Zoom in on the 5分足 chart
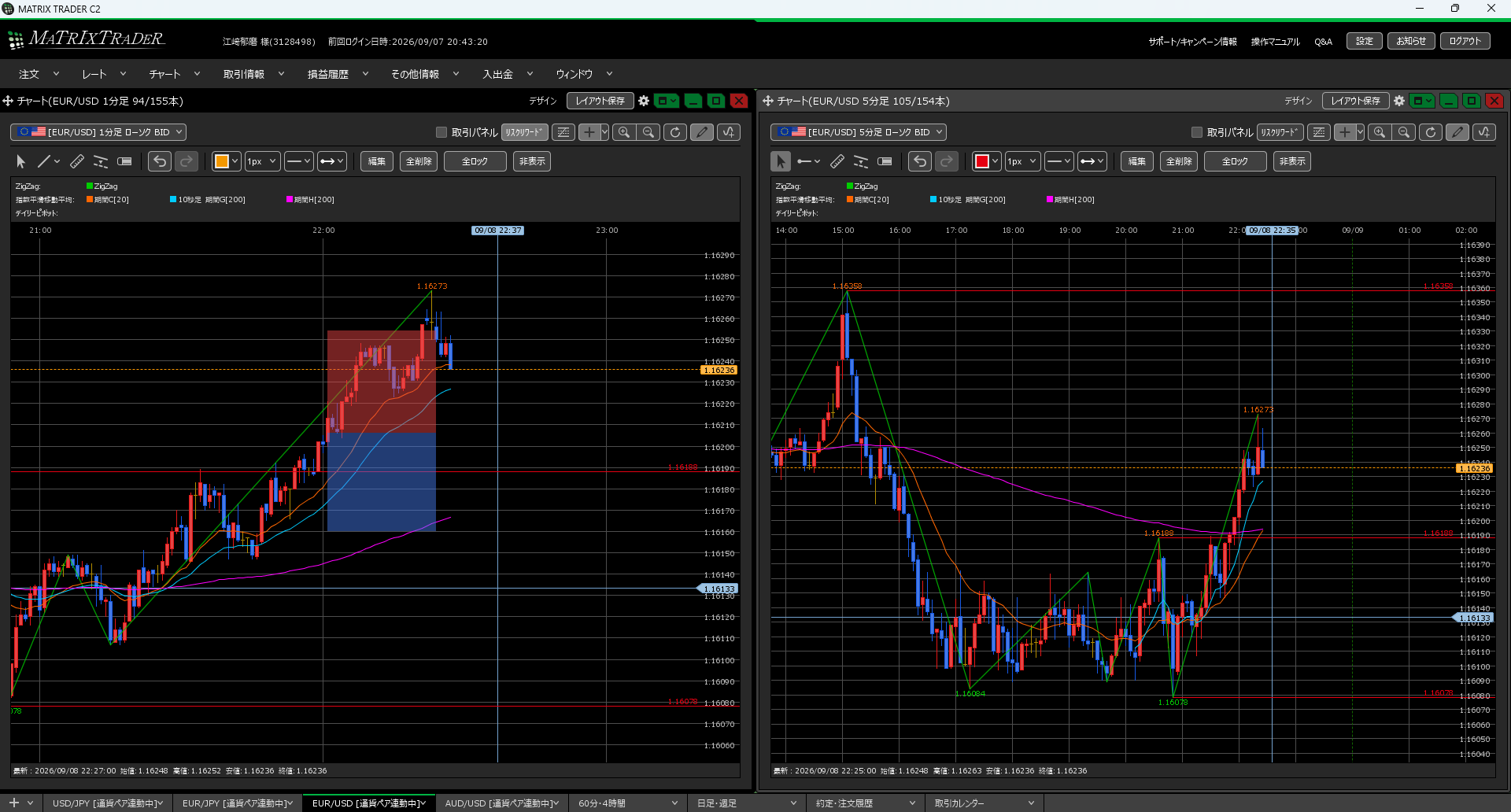 coord(1380,132)
